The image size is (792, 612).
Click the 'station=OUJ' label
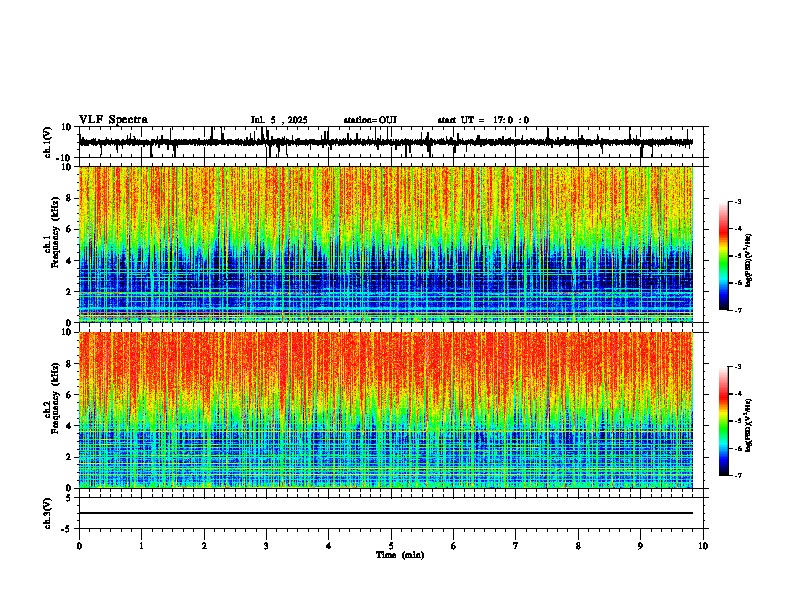[370, 120]
